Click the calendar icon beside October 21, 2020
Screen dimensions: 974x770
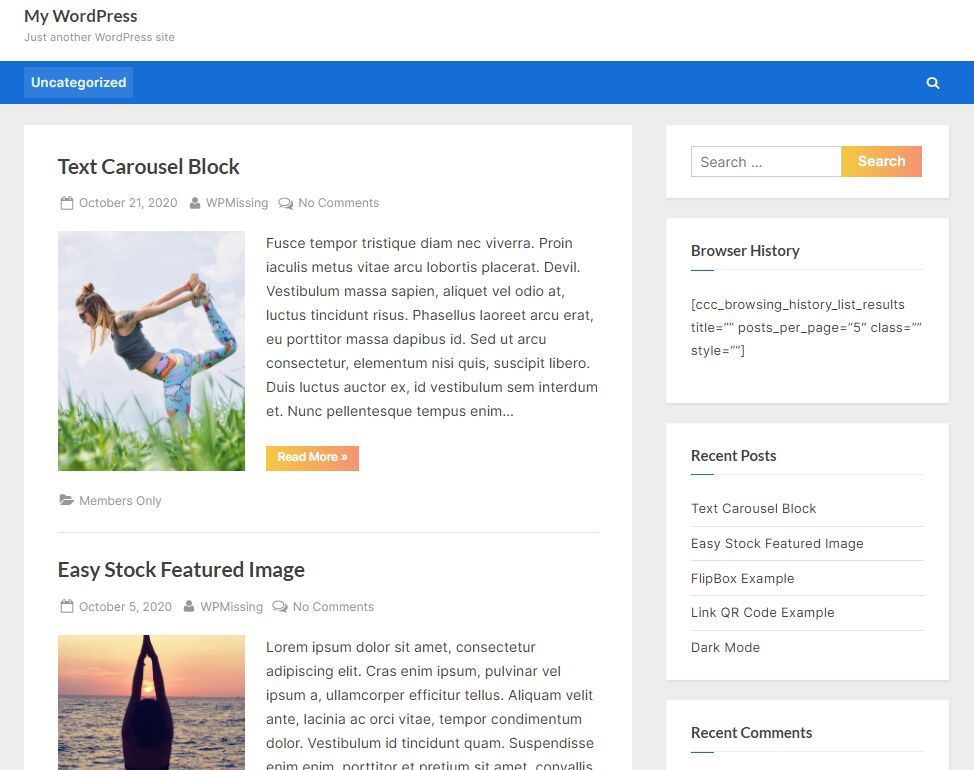(66, 202)
